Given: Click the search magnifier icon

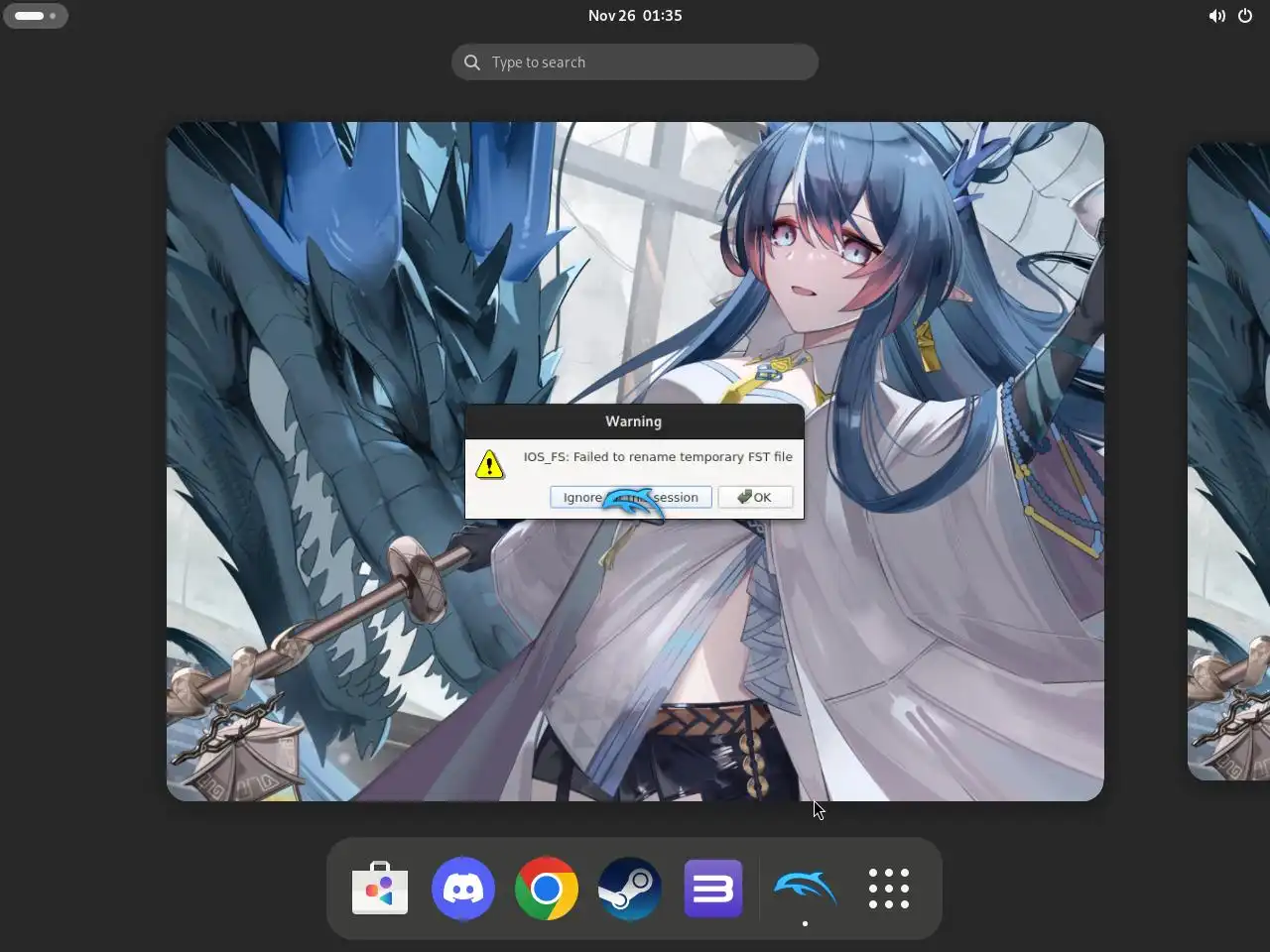Looking at the screenshot, I should click(x=472, y=62).
